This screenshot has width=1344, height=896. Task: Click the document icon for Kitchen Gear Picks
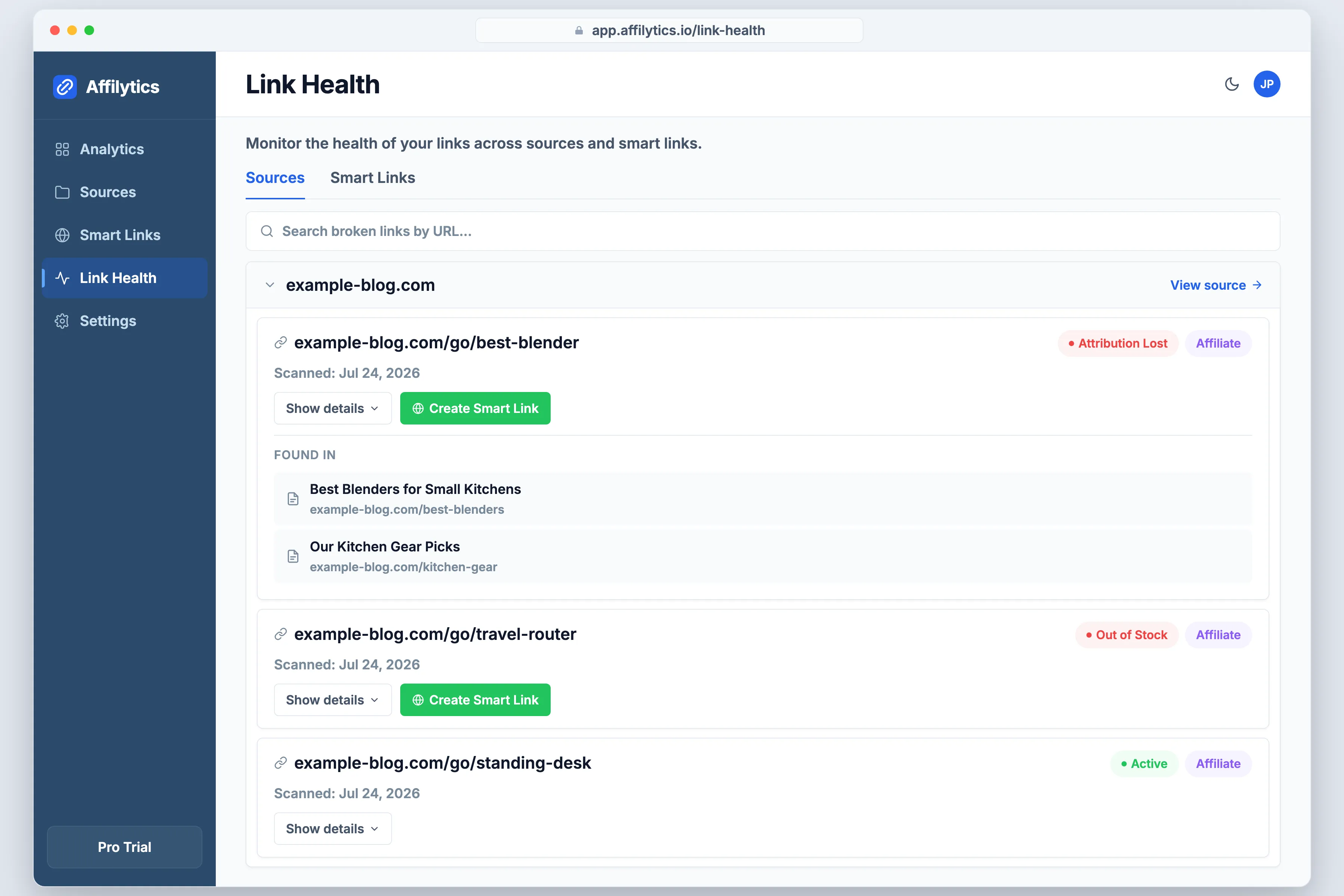coord(293,557)
